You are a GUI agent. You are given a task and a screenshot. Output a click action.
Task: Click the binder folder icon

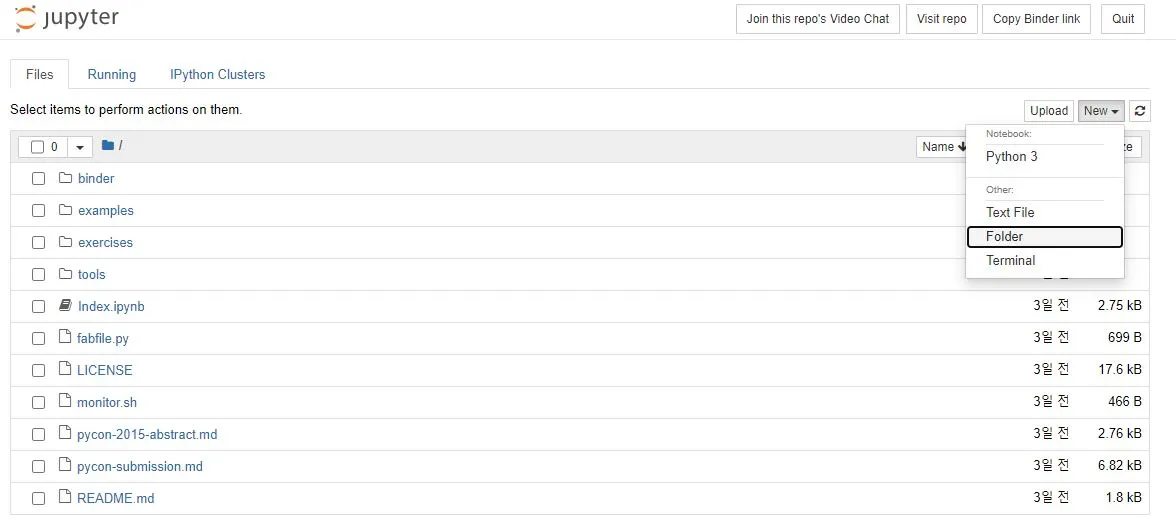(64, 179)
